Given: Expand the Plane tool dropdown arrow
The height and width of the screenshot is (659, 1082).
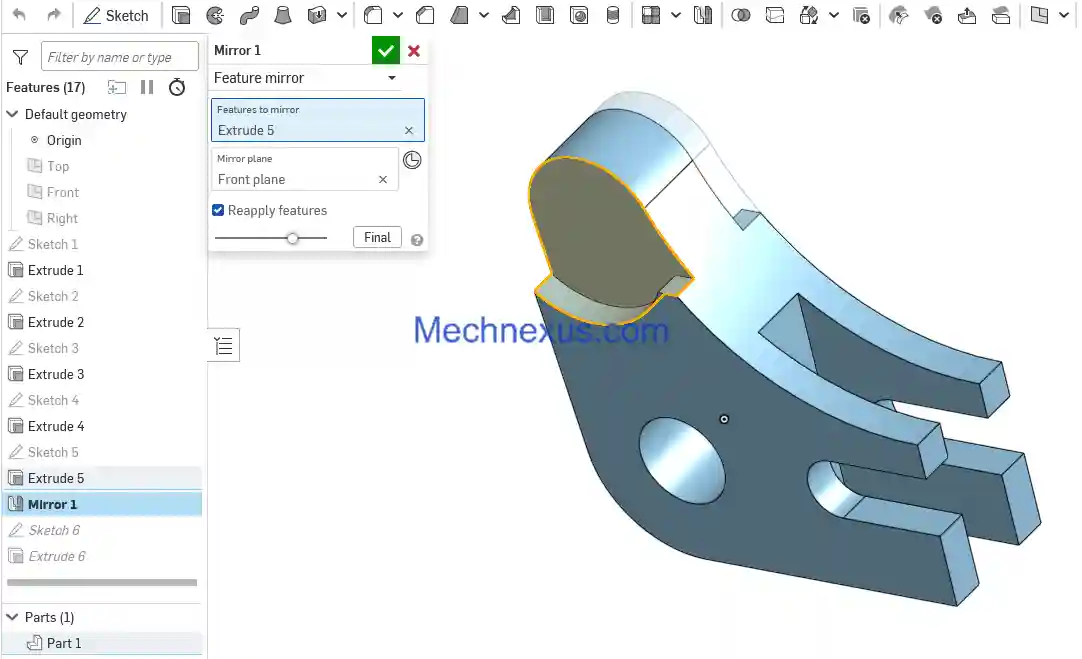Looking at the screenshot, I should [1063, 15].
